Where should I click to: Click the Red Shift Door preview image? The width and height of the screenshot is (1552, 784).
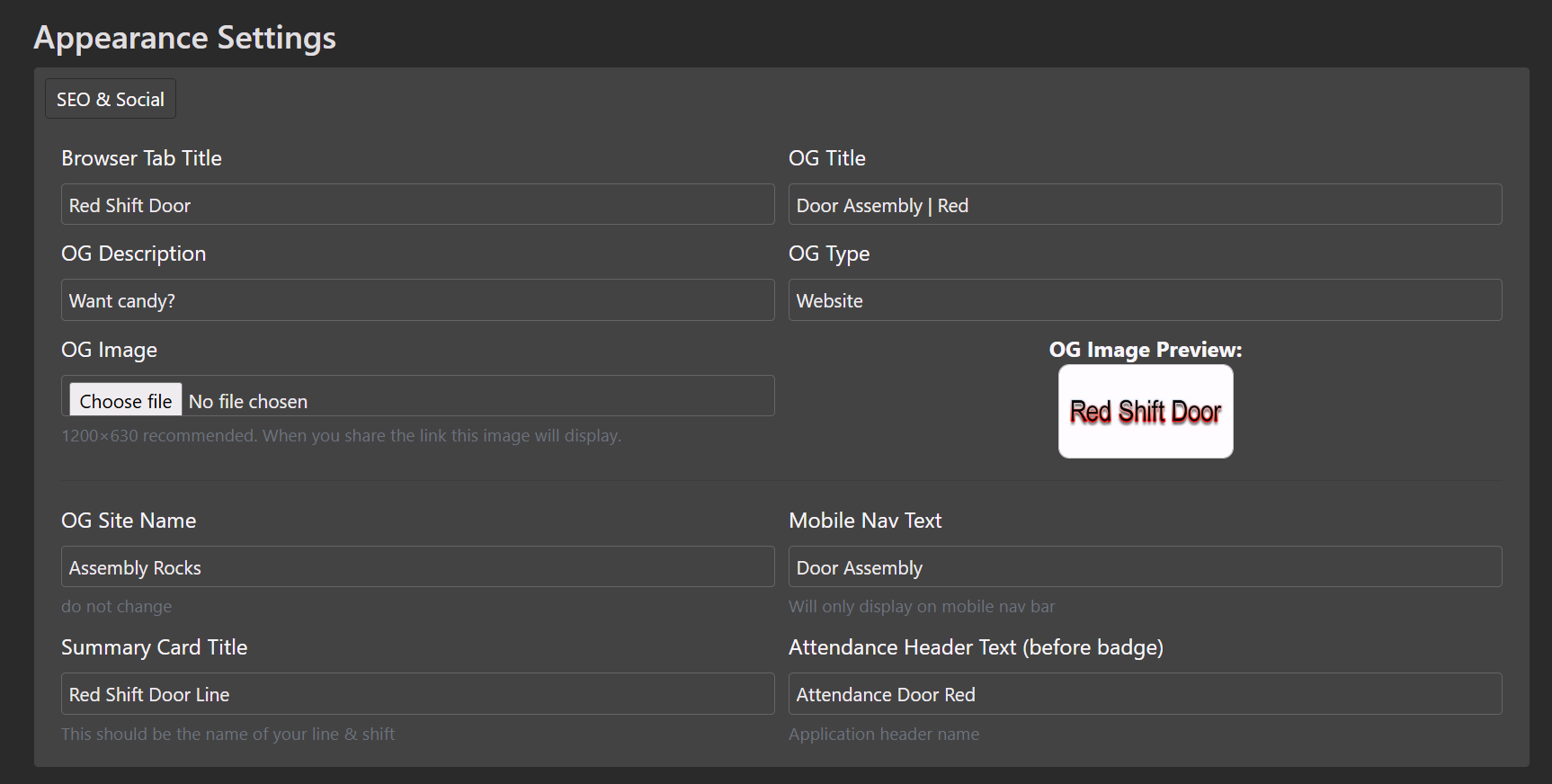pos(1145,412)
